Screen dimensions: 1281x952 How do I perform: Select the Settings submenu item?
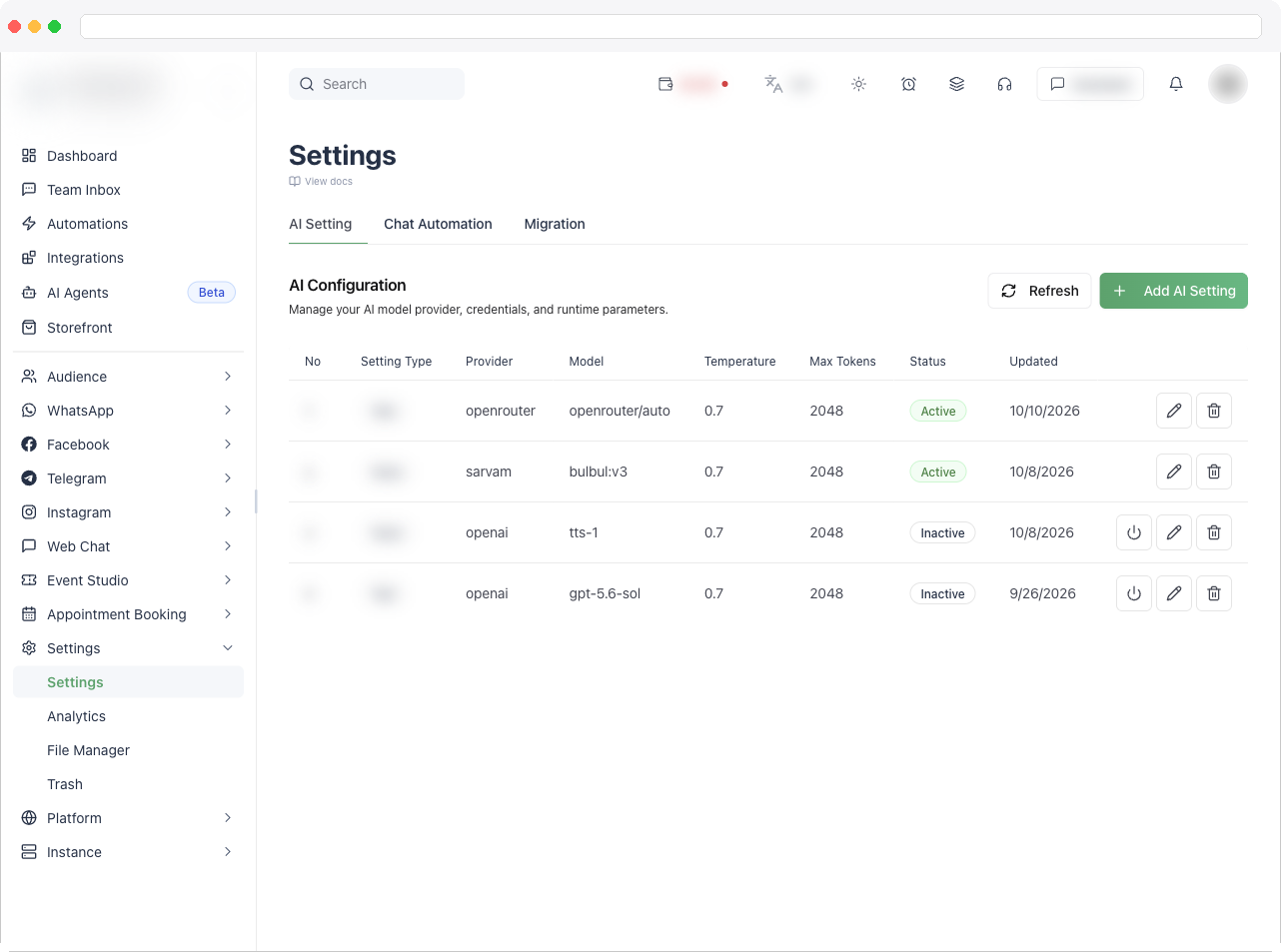(x=128, y=682)
